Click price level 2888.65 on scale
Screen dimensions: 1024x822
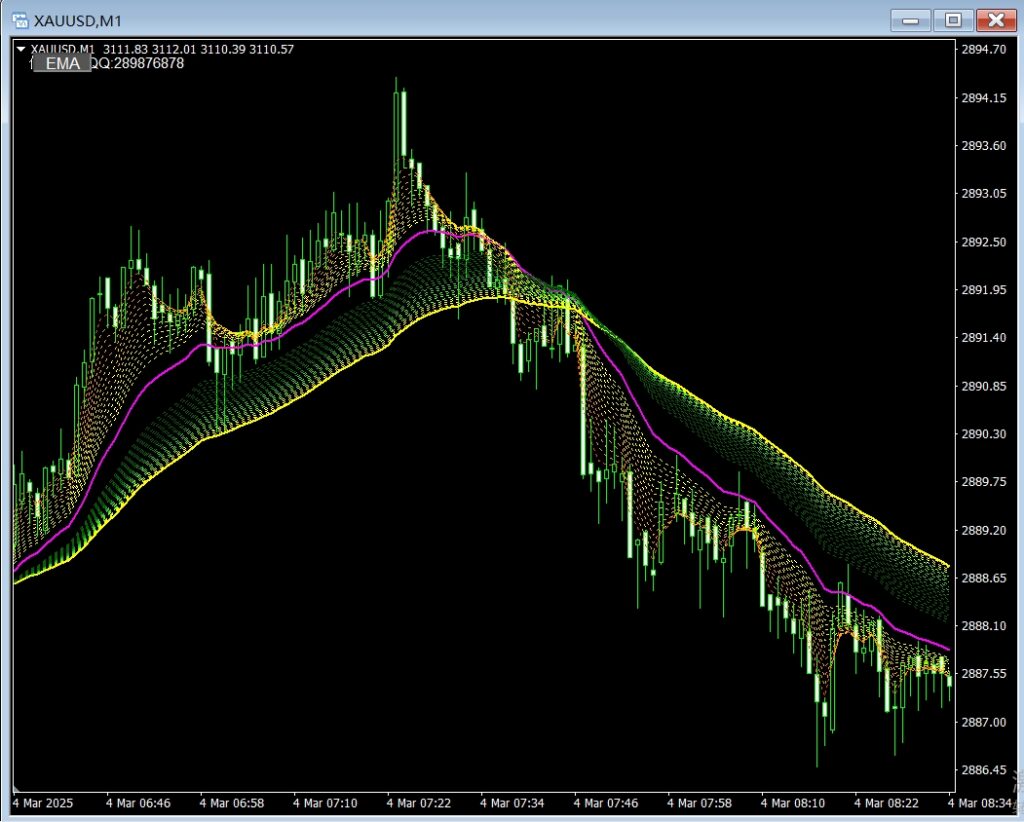coord(984,578)
